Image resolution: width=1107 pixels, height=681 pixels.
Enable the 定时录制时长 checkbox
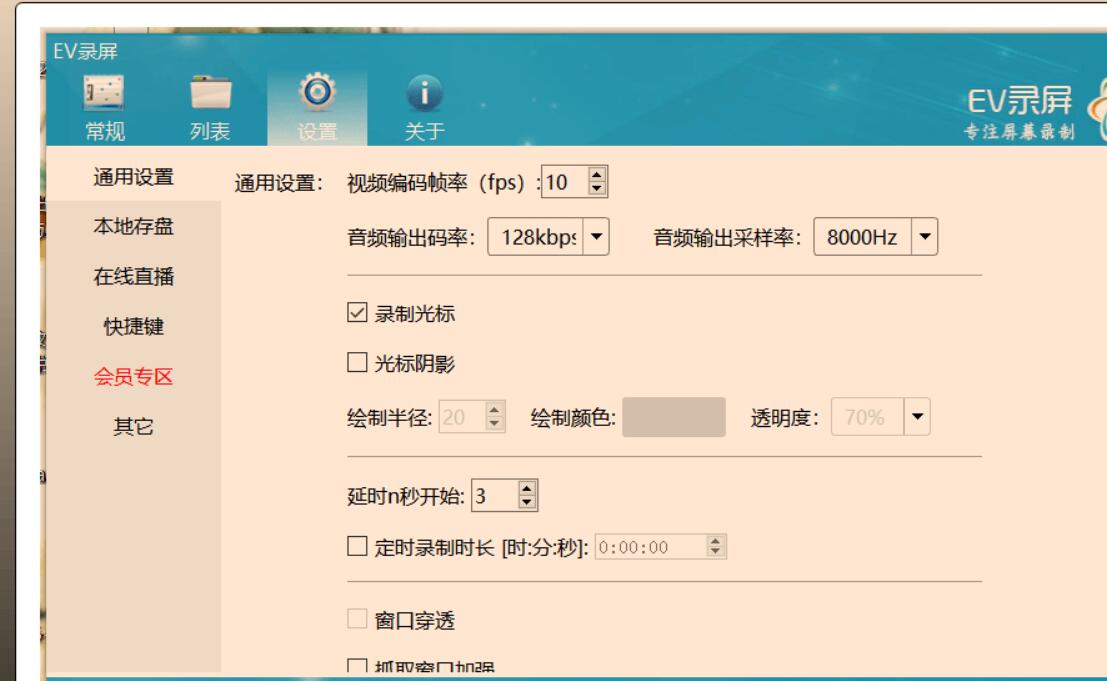point(357,546)
